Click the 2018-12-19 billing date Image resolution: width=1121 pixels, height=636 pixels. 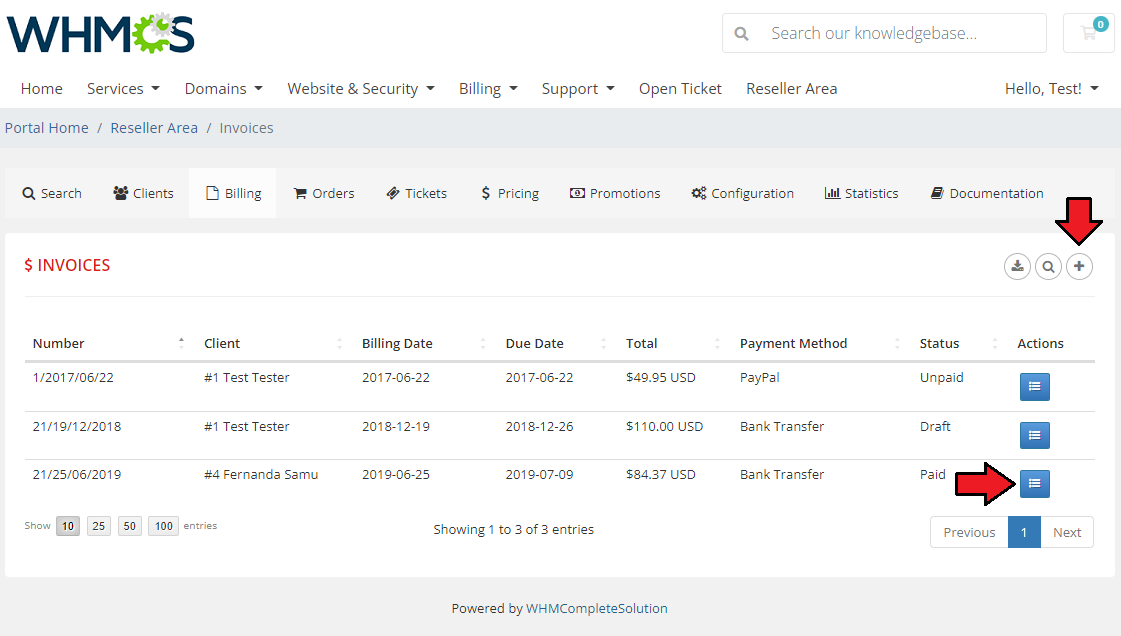coord(395,427)
